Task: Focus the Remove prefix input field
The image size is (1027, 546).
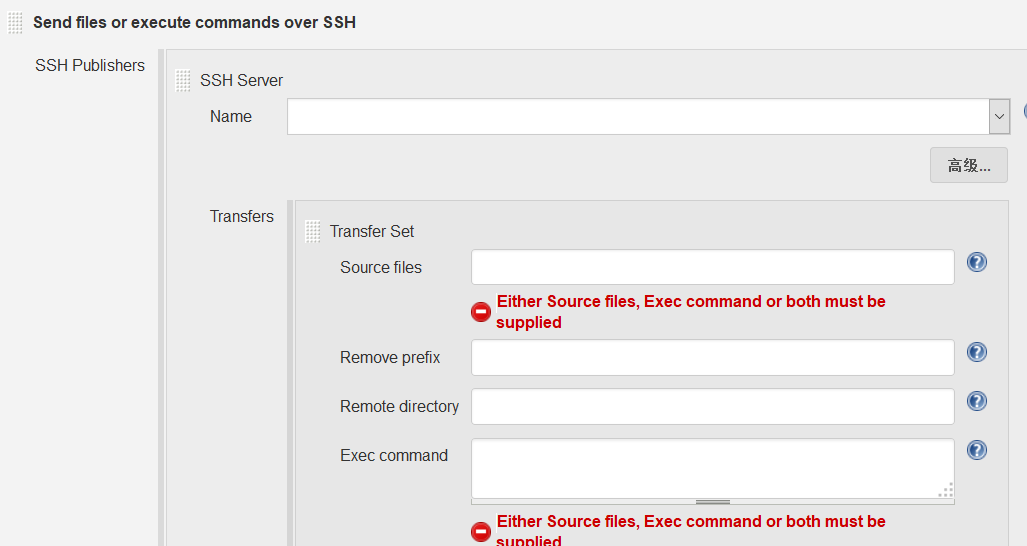Action: tap(713, 357)
